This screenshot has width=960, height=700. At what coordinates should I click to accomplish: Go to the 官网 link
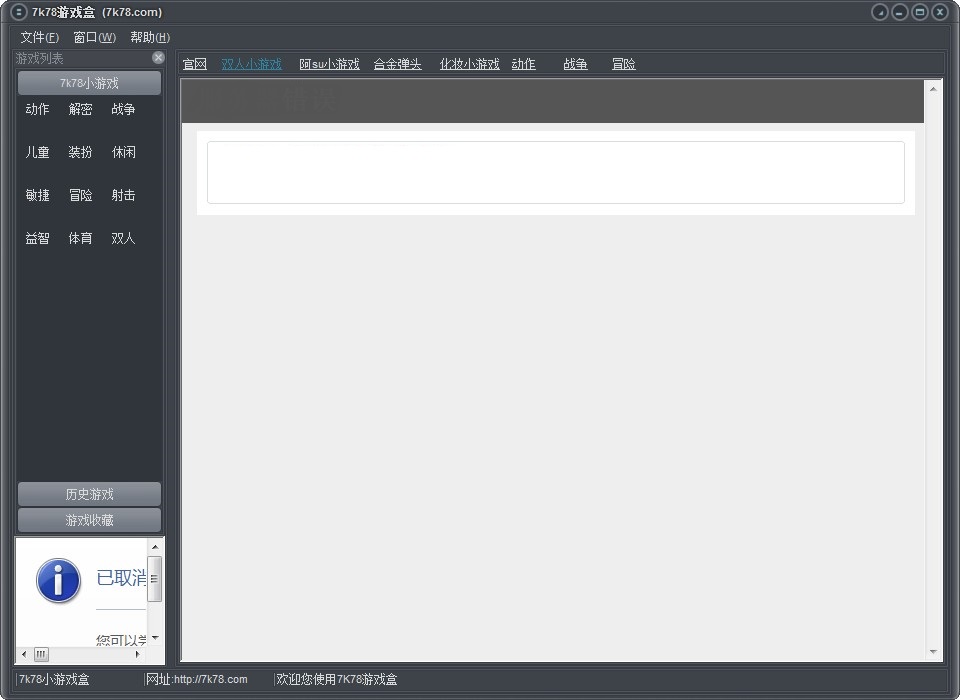(194, 64)
